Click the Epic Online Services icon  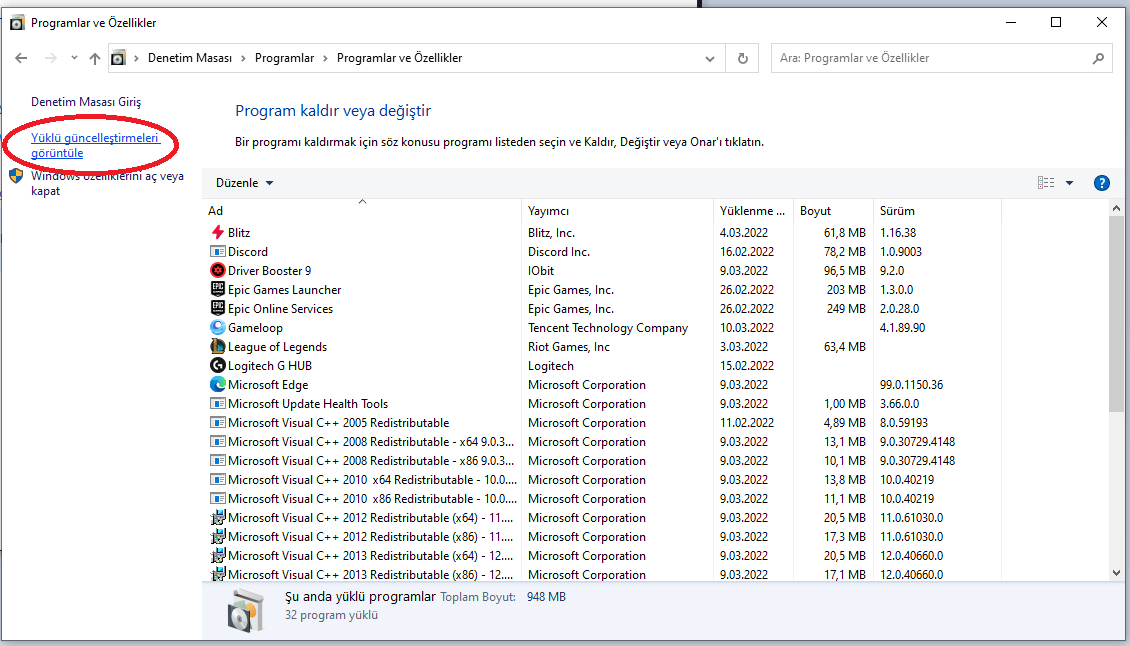218,308
